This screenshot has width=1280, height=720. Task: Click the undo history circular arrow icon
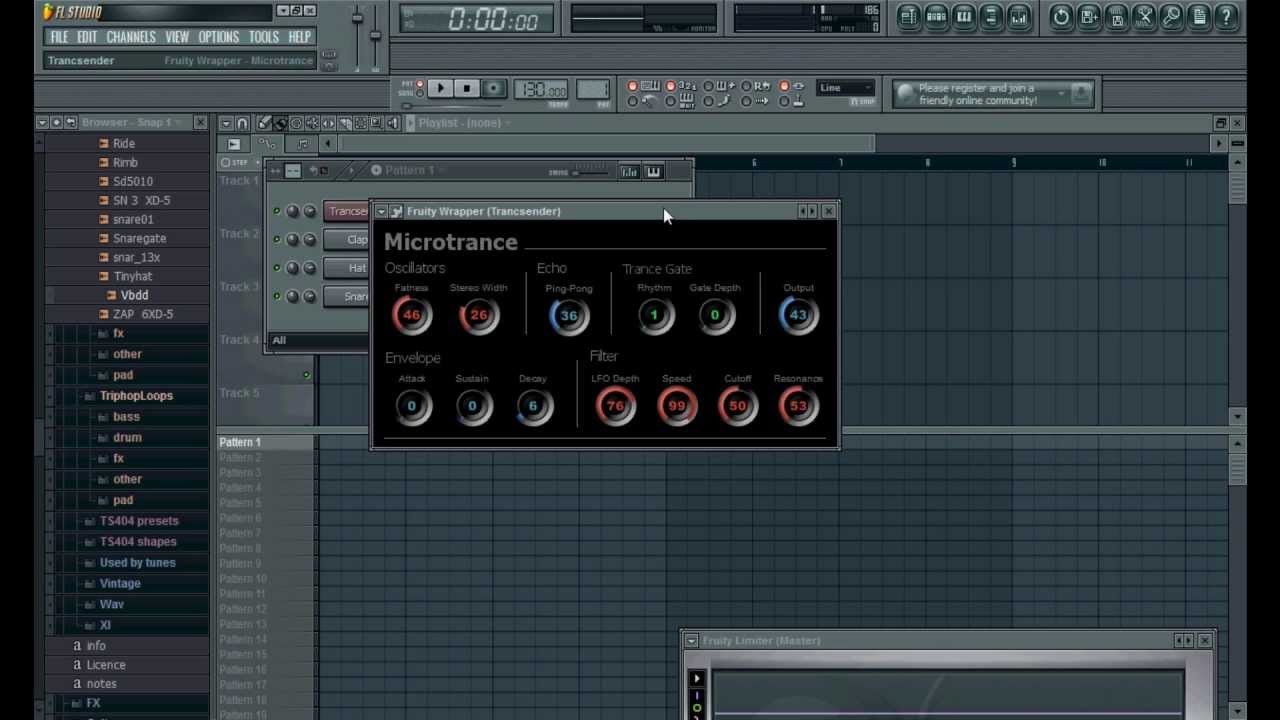1061,16
